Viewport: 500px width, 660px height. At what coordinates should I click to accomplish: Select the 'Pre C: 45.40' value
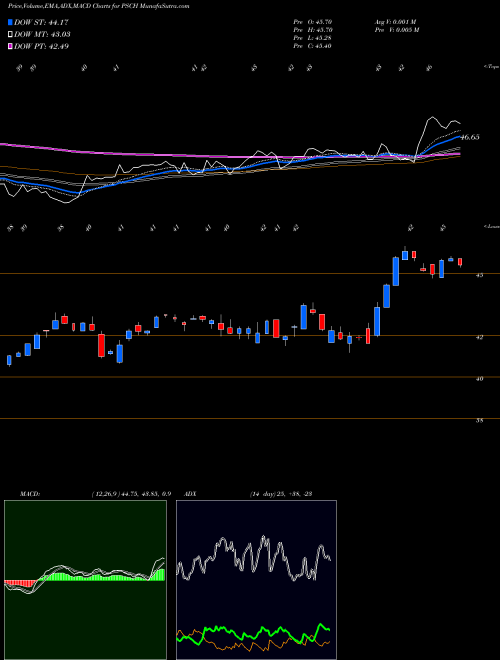(x=313, y=45)
